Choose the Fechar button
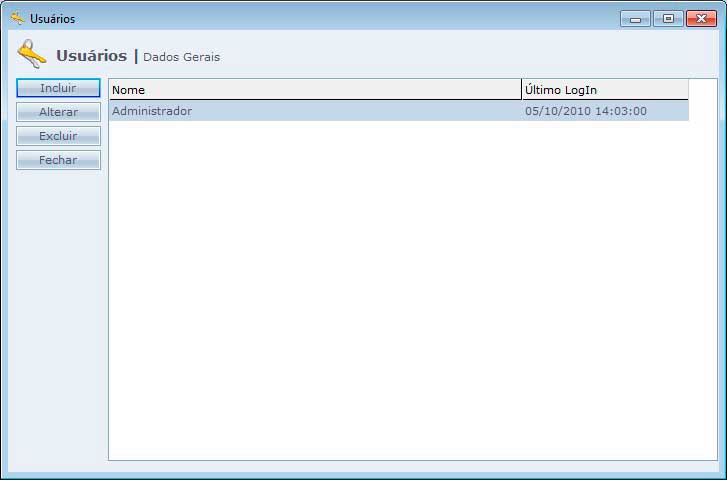The width and height of the screenshot is (727, 480). [58, 160]
